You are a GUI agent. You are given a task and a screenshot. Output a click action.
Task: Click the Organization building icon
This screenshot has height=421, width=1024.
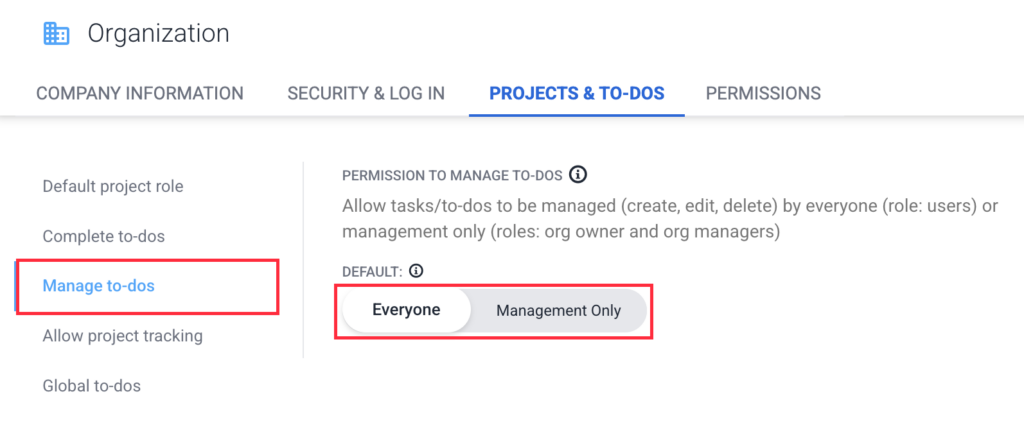[56, 33]
